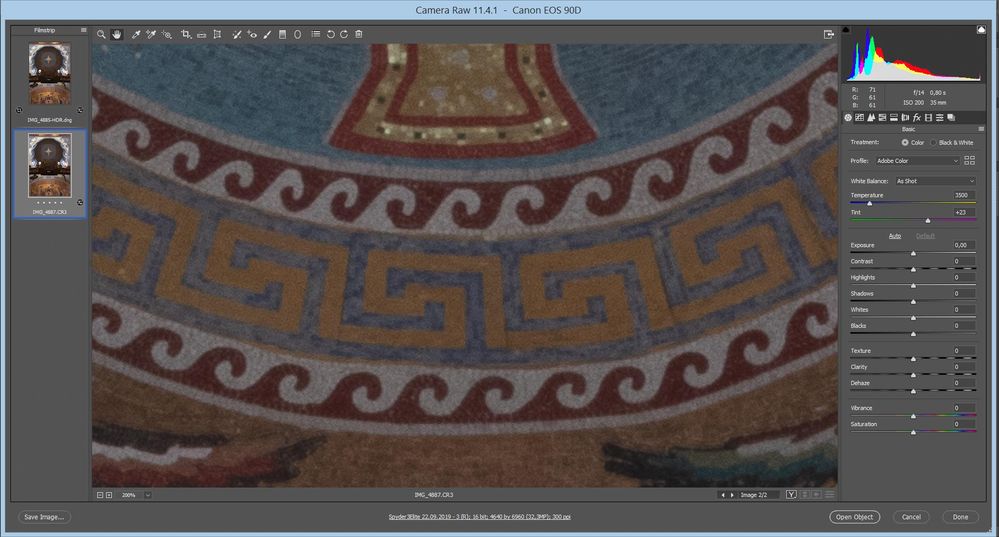This screenshot has width=999, height=537.
Task: Switch to the Basic panel tab icon
Action: (x=848, y=117)
